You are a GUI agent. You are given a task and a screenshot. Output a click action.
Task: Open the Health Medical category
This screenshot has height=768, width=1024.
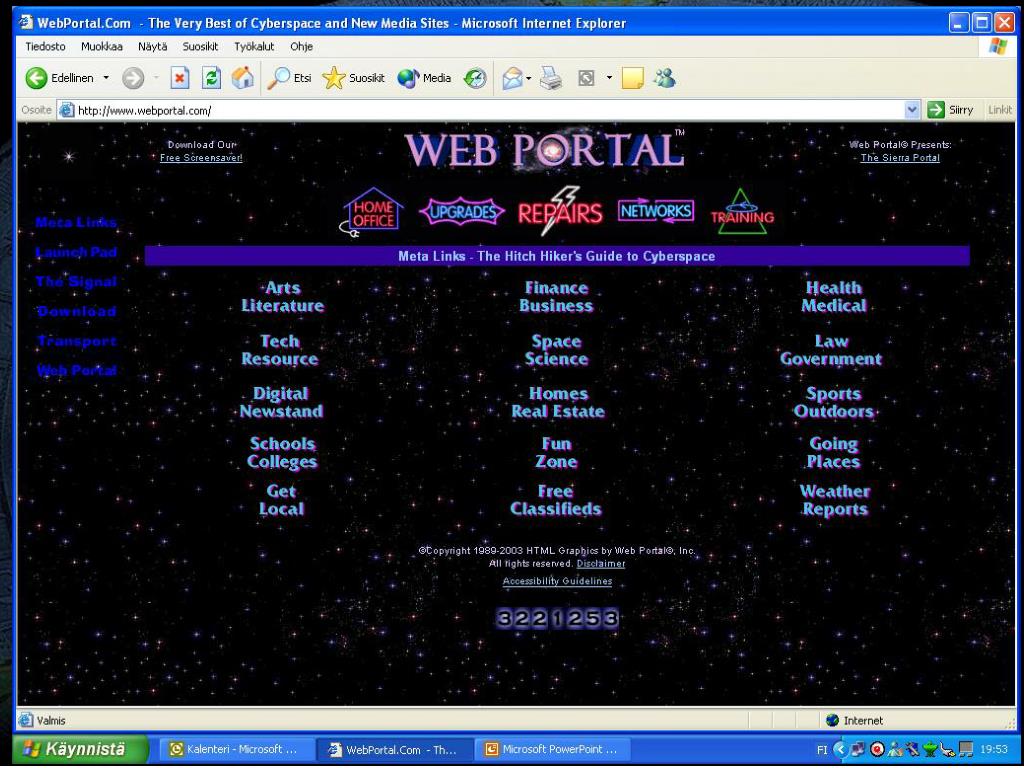click(833, 297)
